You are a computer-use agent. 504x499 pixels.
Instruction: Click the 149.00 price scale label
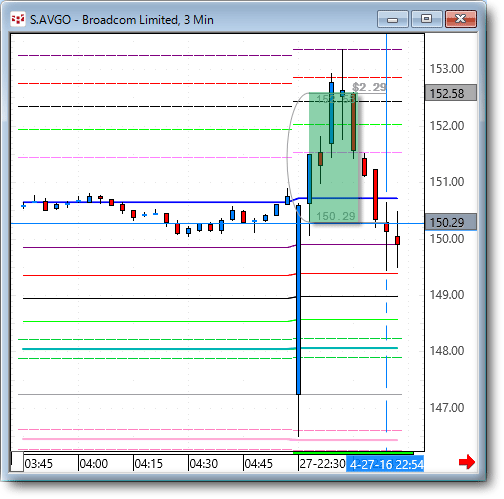(447, 295)
